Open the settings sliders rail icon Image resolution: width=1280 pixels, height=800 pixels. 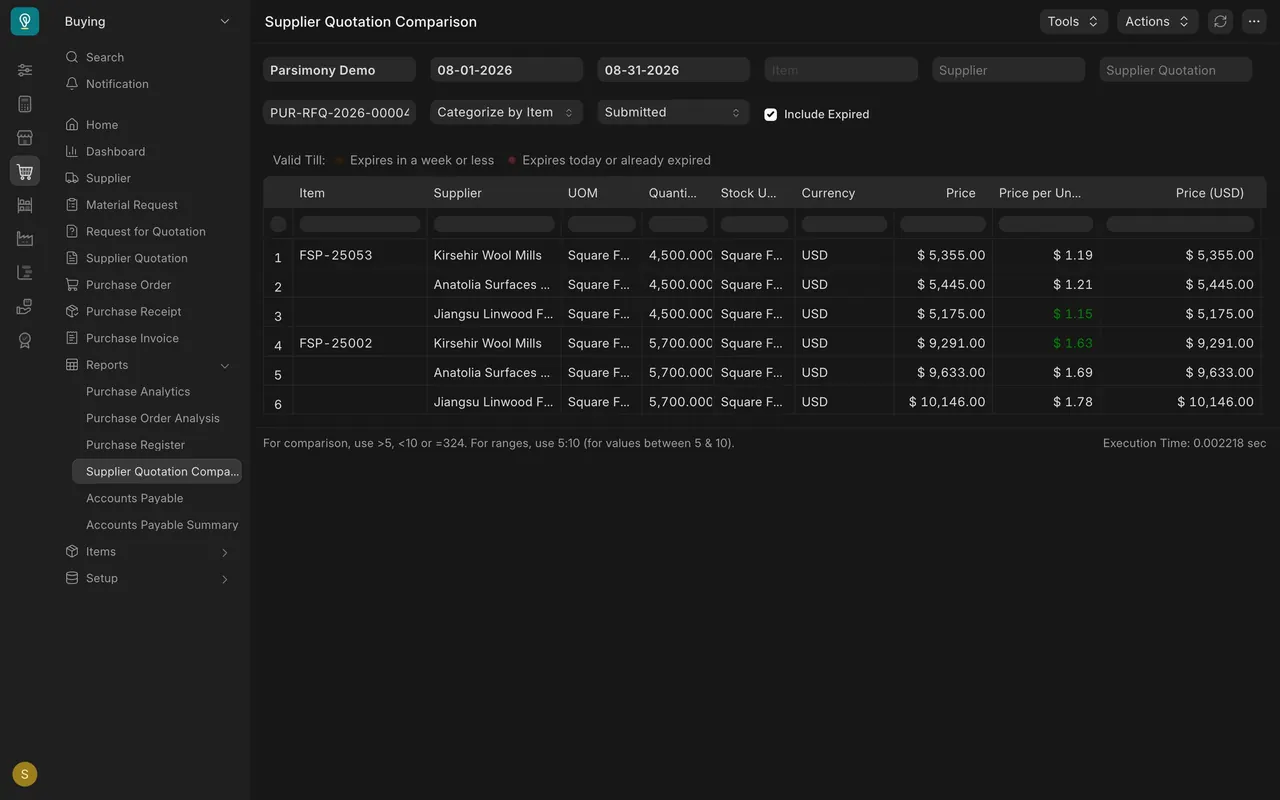(x=25, y=70)
